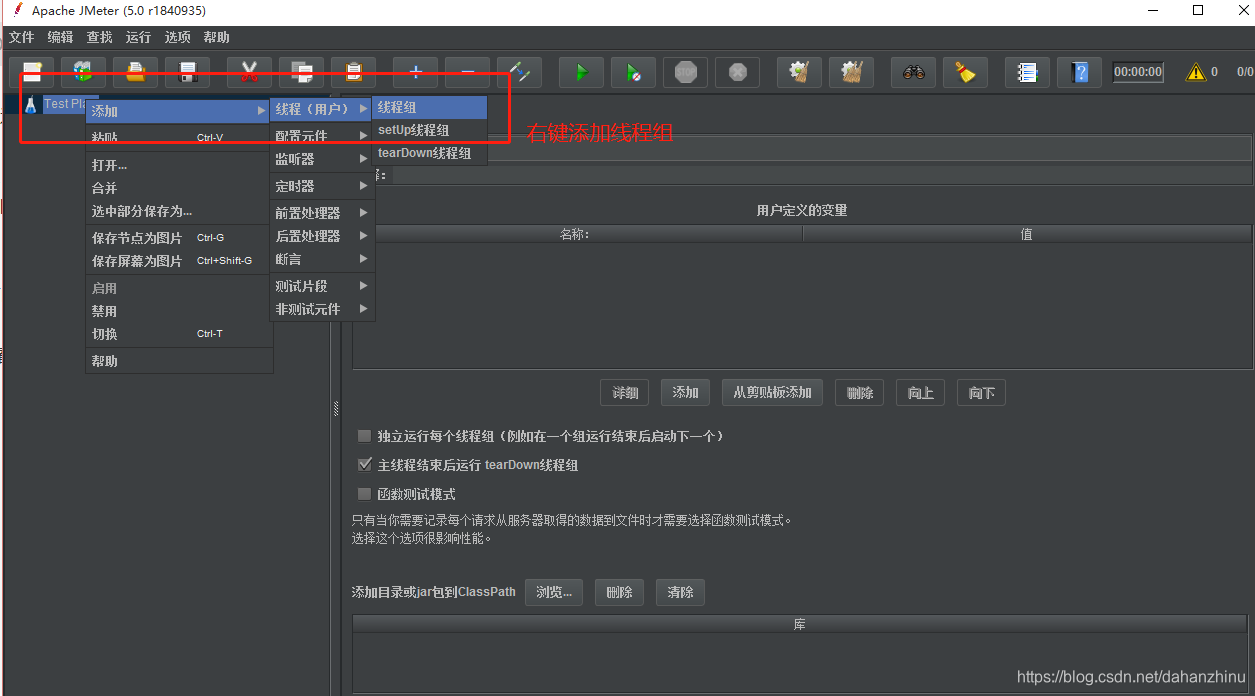Open the 运行 menu
The image size is (1255, 696).
click(x=138, y=37)
